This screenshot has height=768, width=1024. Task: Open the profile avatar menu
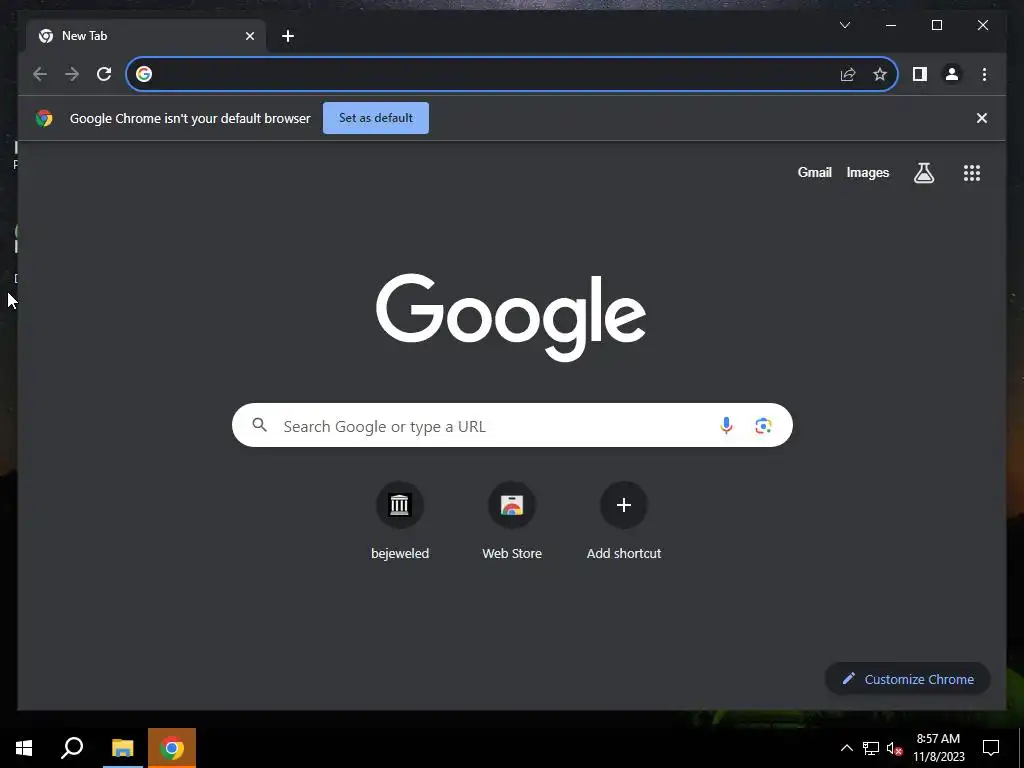click(x=952, y=74)
